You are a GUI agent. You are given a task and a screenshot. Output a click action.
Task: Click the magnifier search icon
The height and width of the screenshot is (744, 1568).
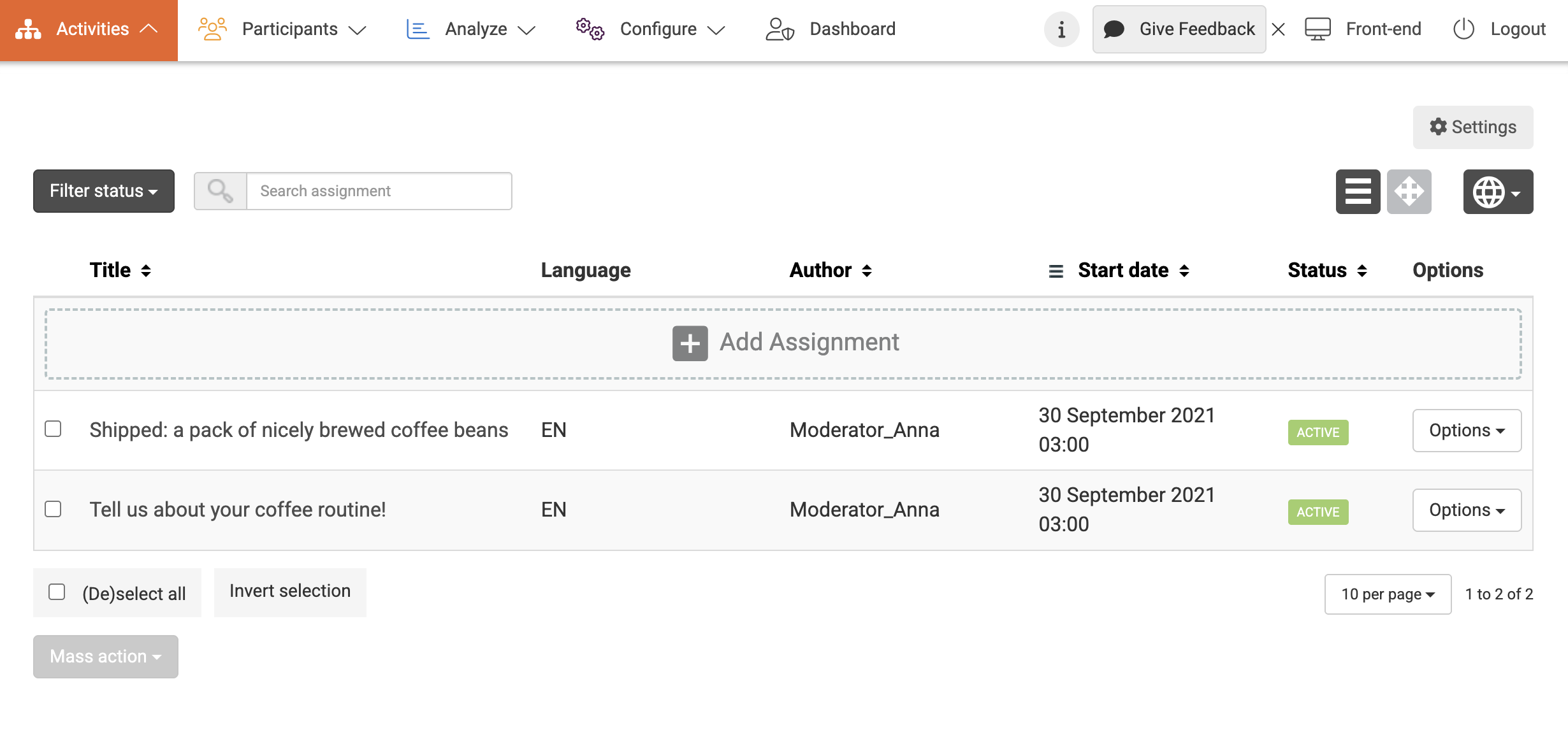pos(221,191)
